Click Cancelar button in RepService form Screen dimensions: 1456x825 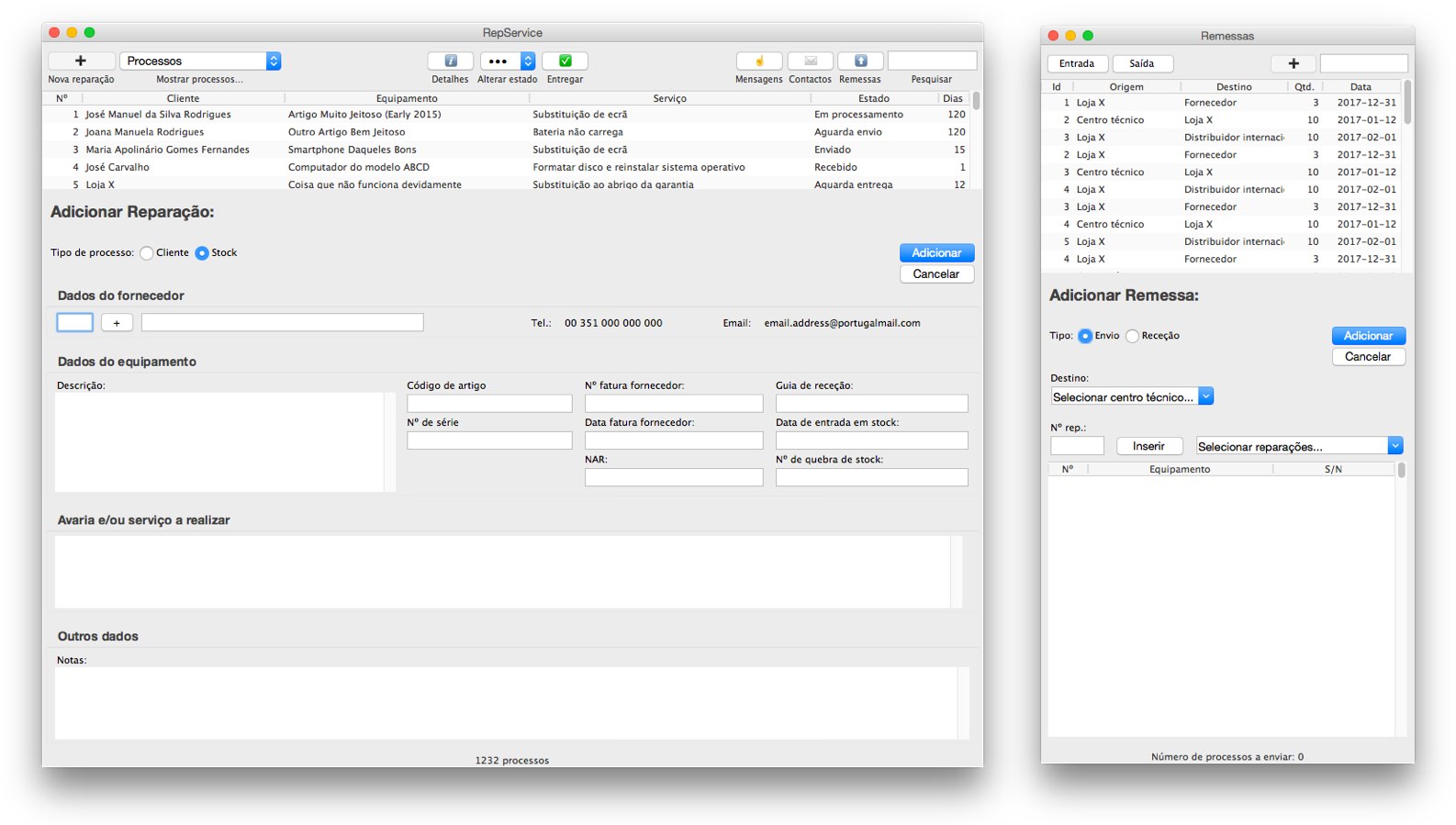click(x=936, y=274)
